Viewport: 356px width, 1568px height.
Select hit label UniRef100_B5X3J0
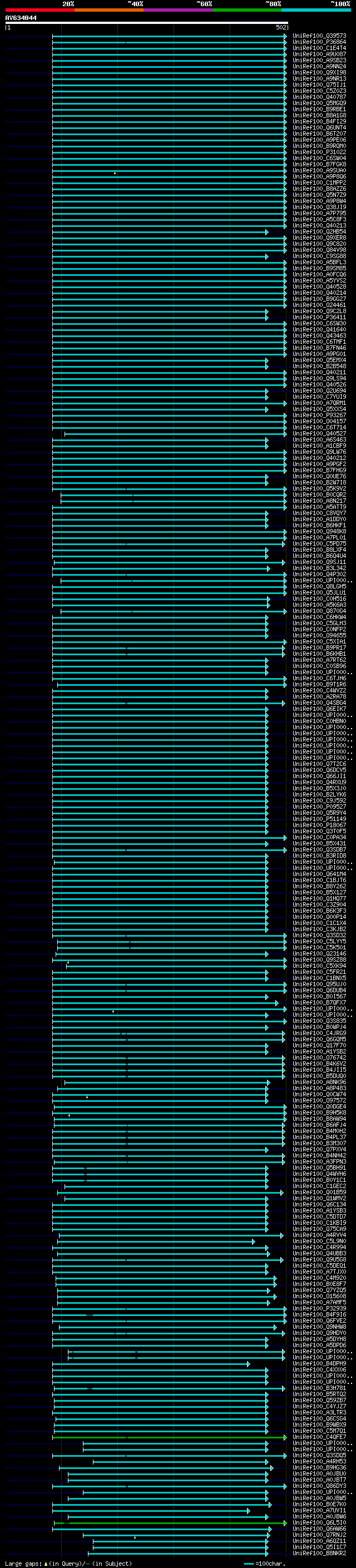[x=319, y=788]
